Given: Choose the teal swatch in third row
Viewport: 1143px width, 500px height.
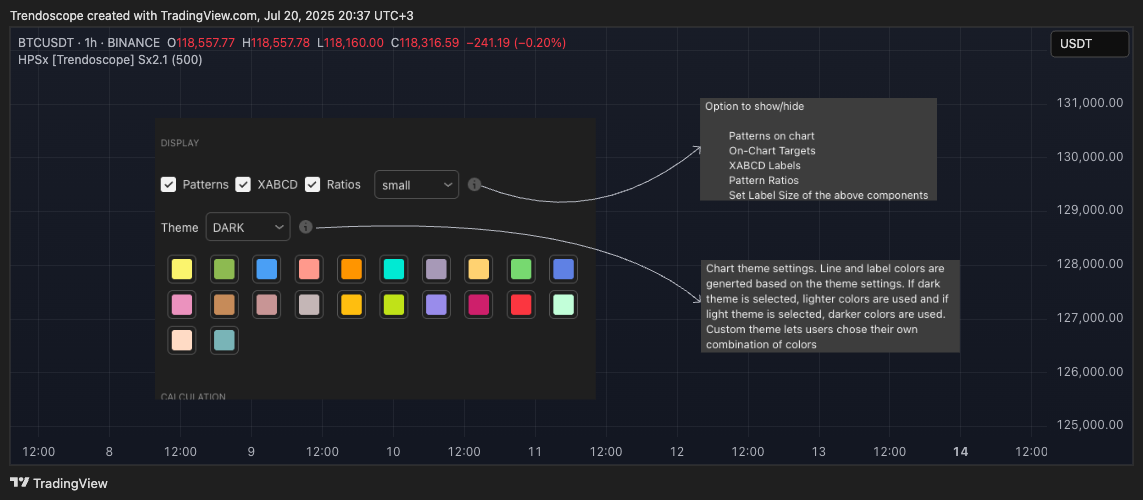Looking at the screenshot, I should pyautogui.click(x=224, y=340).
